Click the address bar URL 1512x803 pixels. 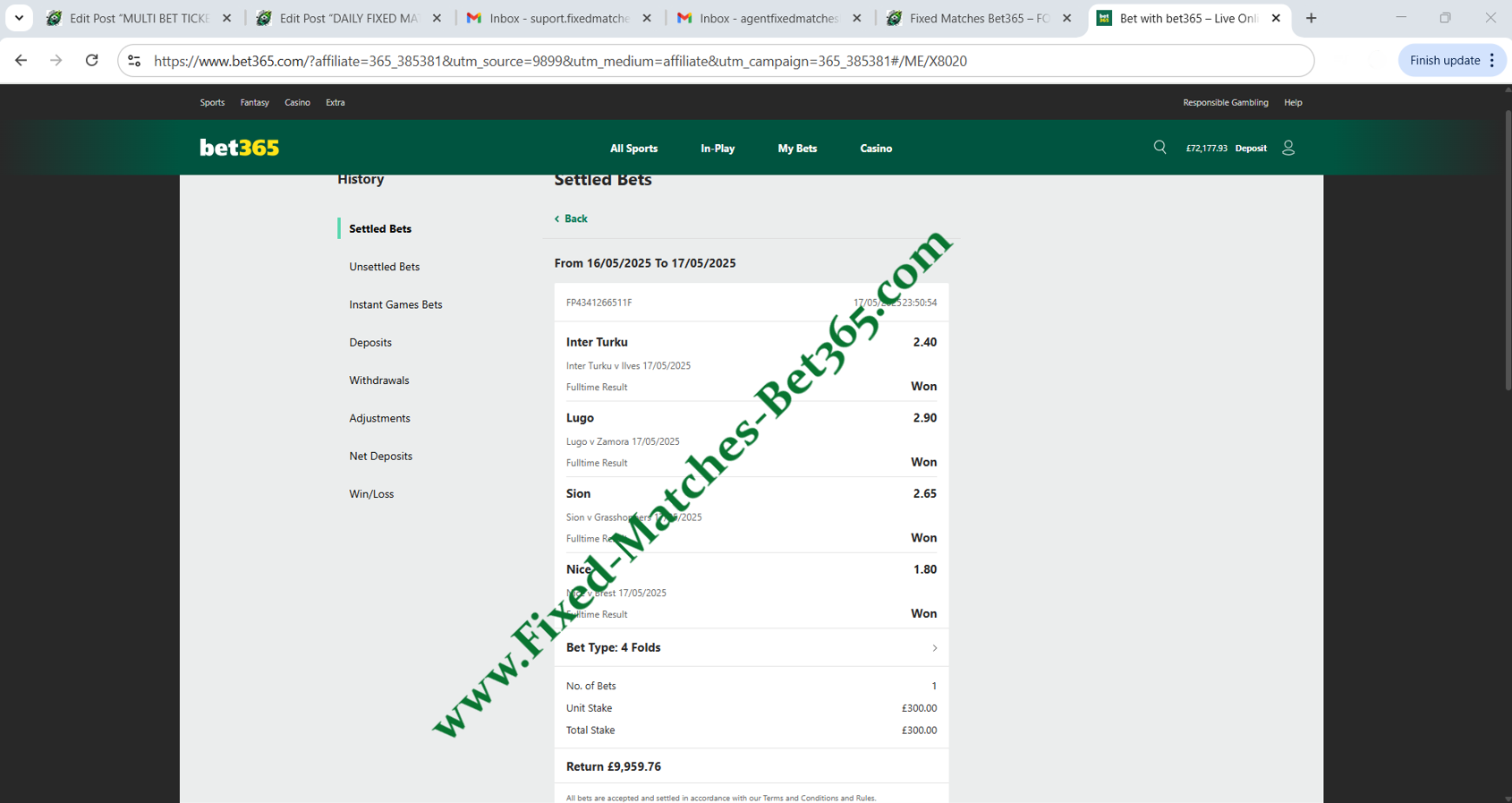click(x=560, y=61)
